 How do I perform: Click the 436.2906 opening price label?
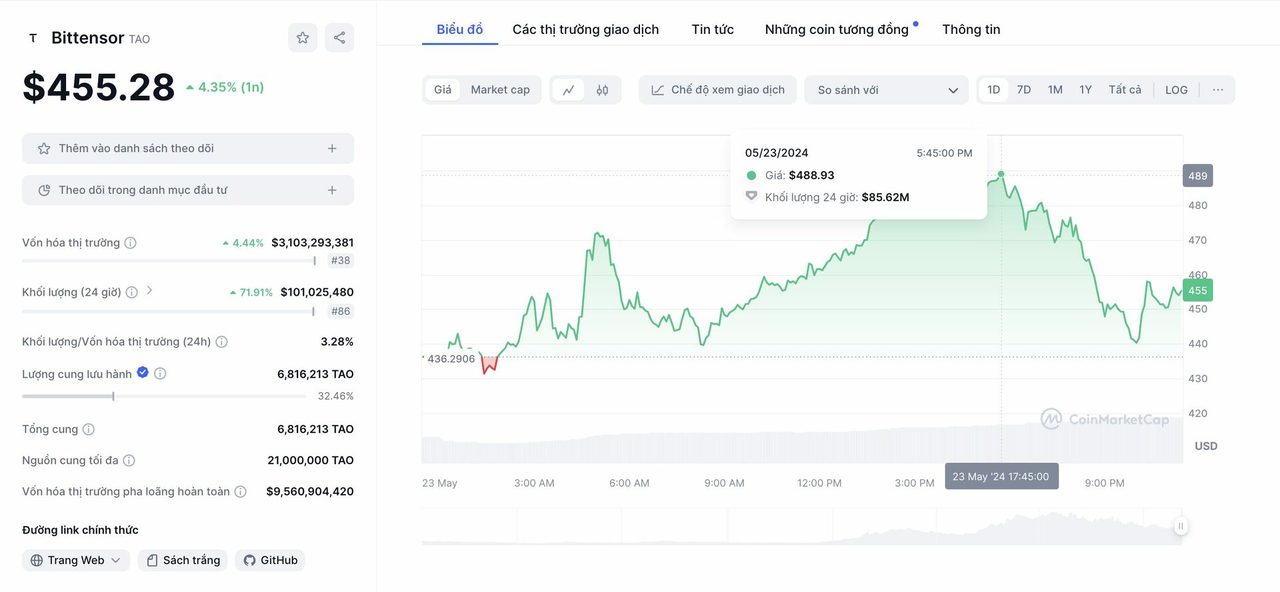(450, 358)
